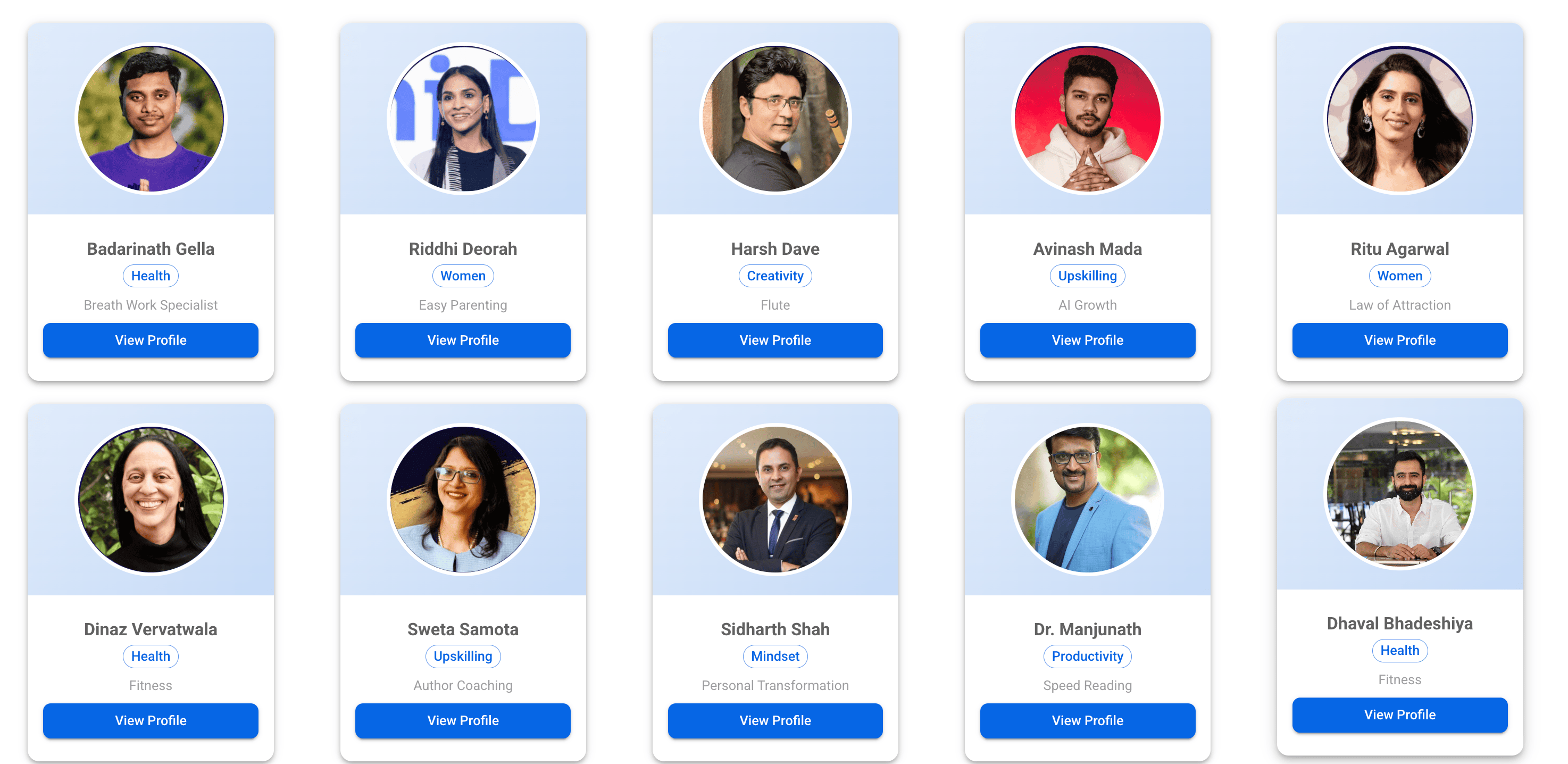Select the Productivity tag under Dr. Manjunath

pyautogui.click(x=1087, y=656)
